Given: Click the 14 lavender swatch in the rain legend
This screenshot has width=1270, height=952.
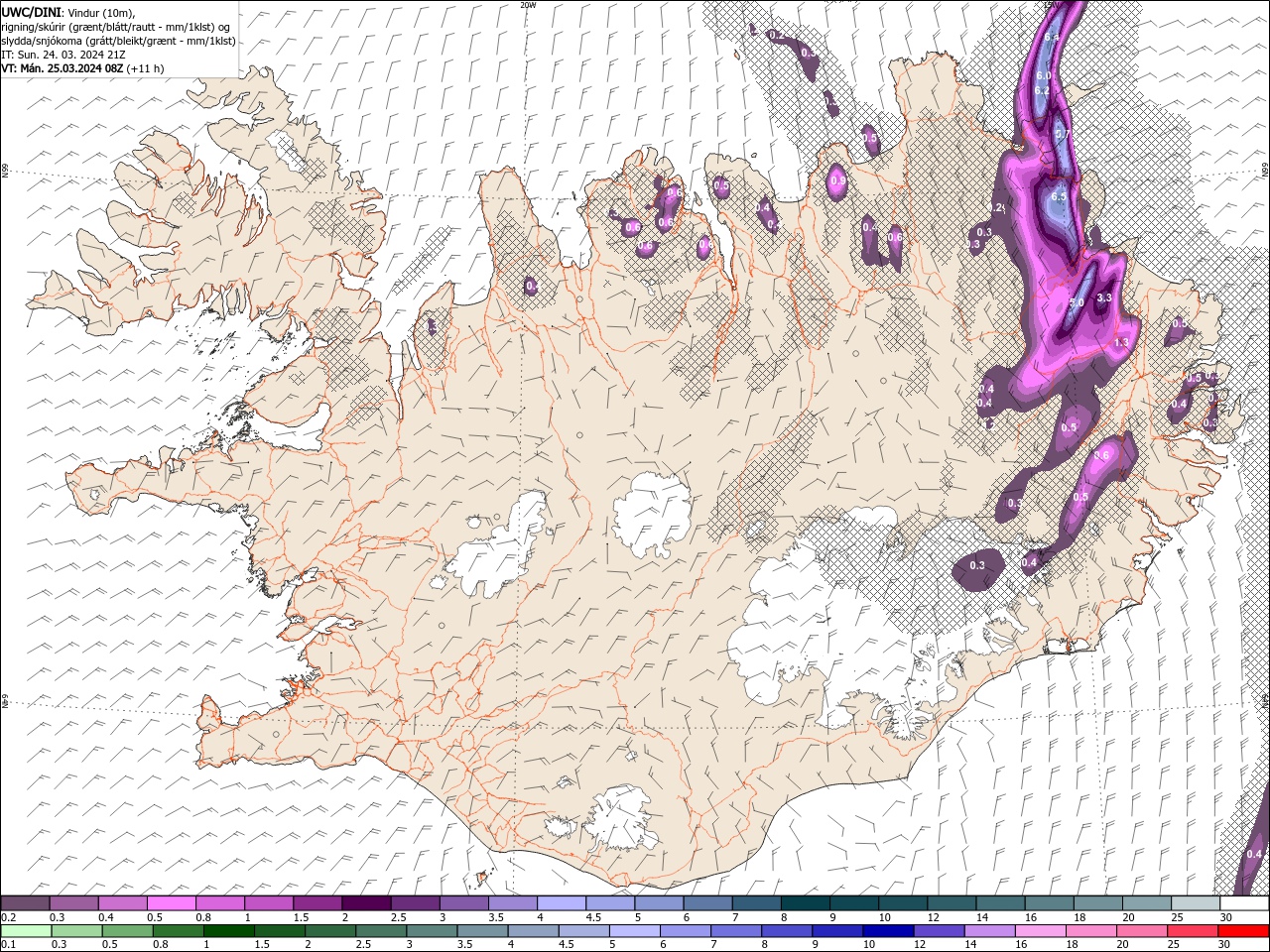Looking at the screenshot, I should [x=988, y=930].
